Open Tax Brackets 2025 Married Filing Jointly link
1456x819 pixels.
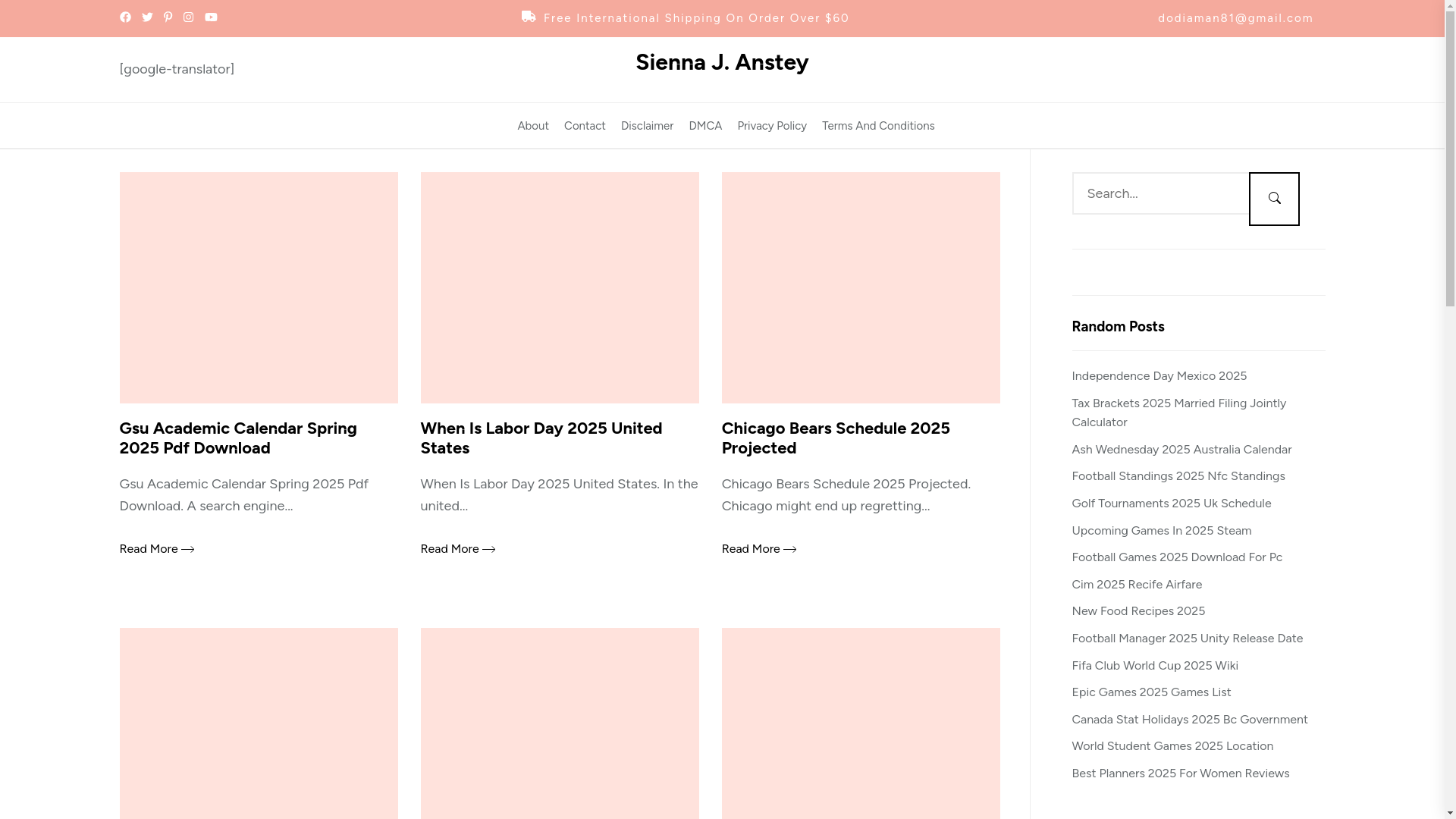point(1178,413)
